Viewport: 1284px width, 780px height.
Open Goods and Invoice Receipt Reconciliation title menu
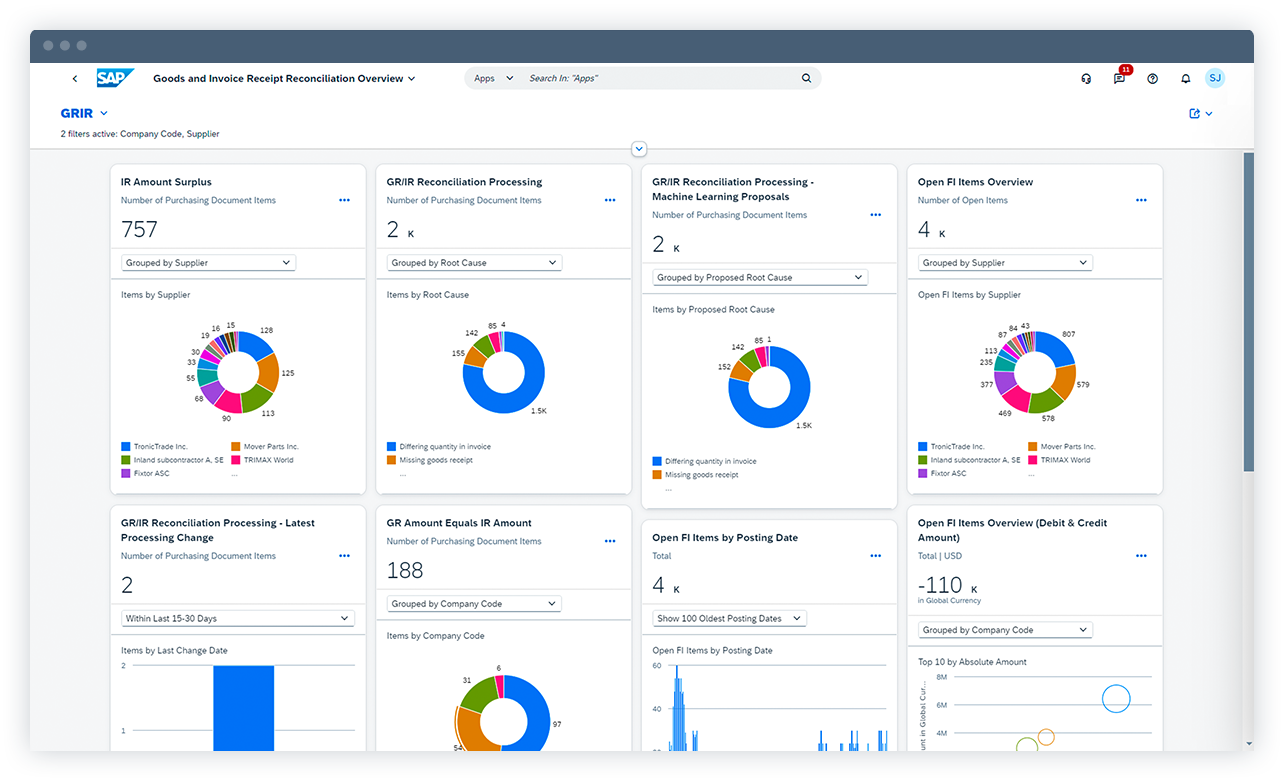point(284,78)
